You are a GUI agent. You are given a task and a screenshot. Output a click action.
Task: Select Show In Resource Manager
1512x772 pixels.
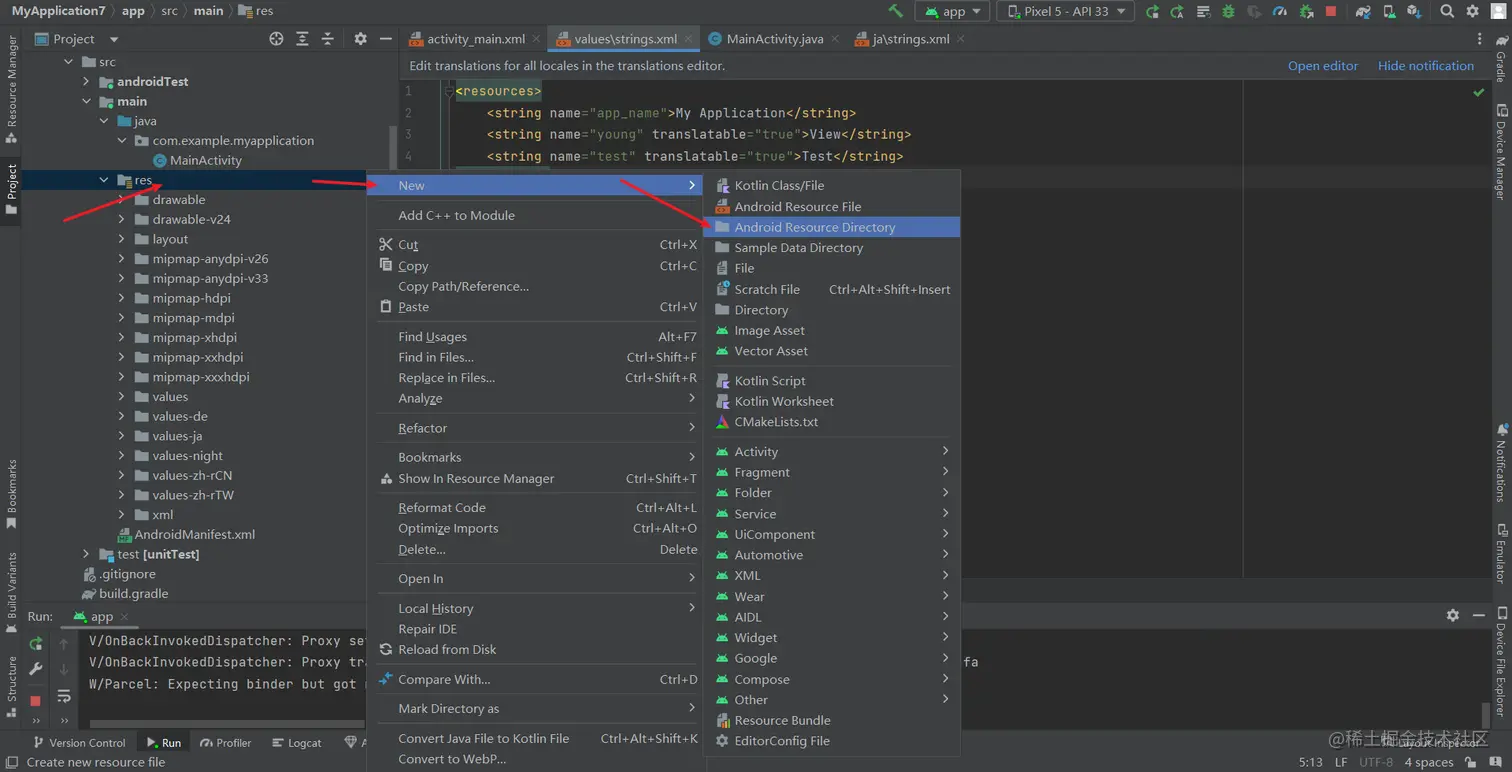pos(535,478)
